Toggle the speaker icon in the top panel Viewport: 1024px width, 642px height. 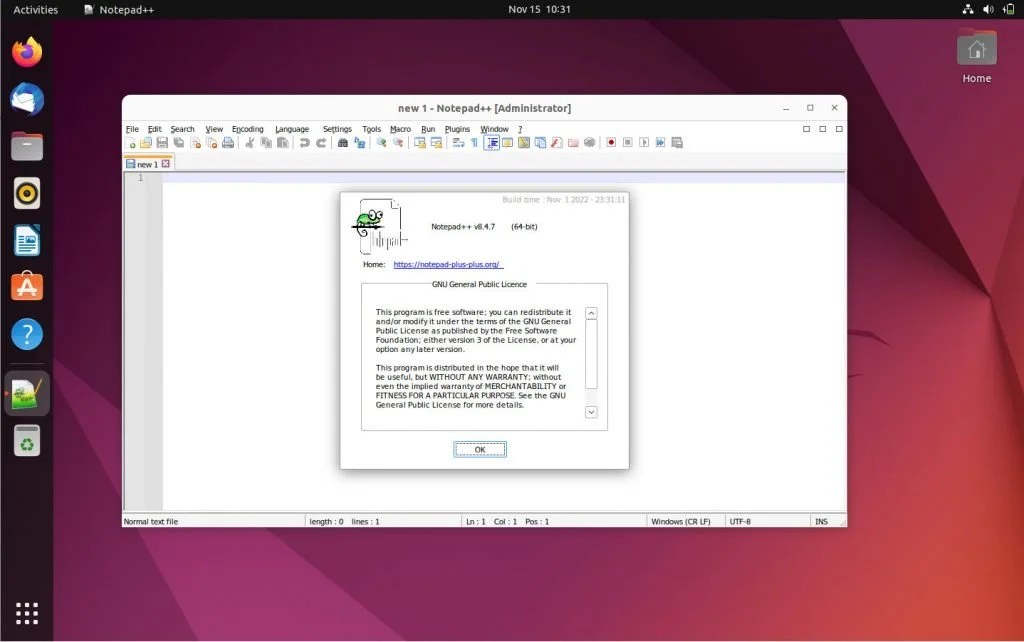click(x=989, y=9)
